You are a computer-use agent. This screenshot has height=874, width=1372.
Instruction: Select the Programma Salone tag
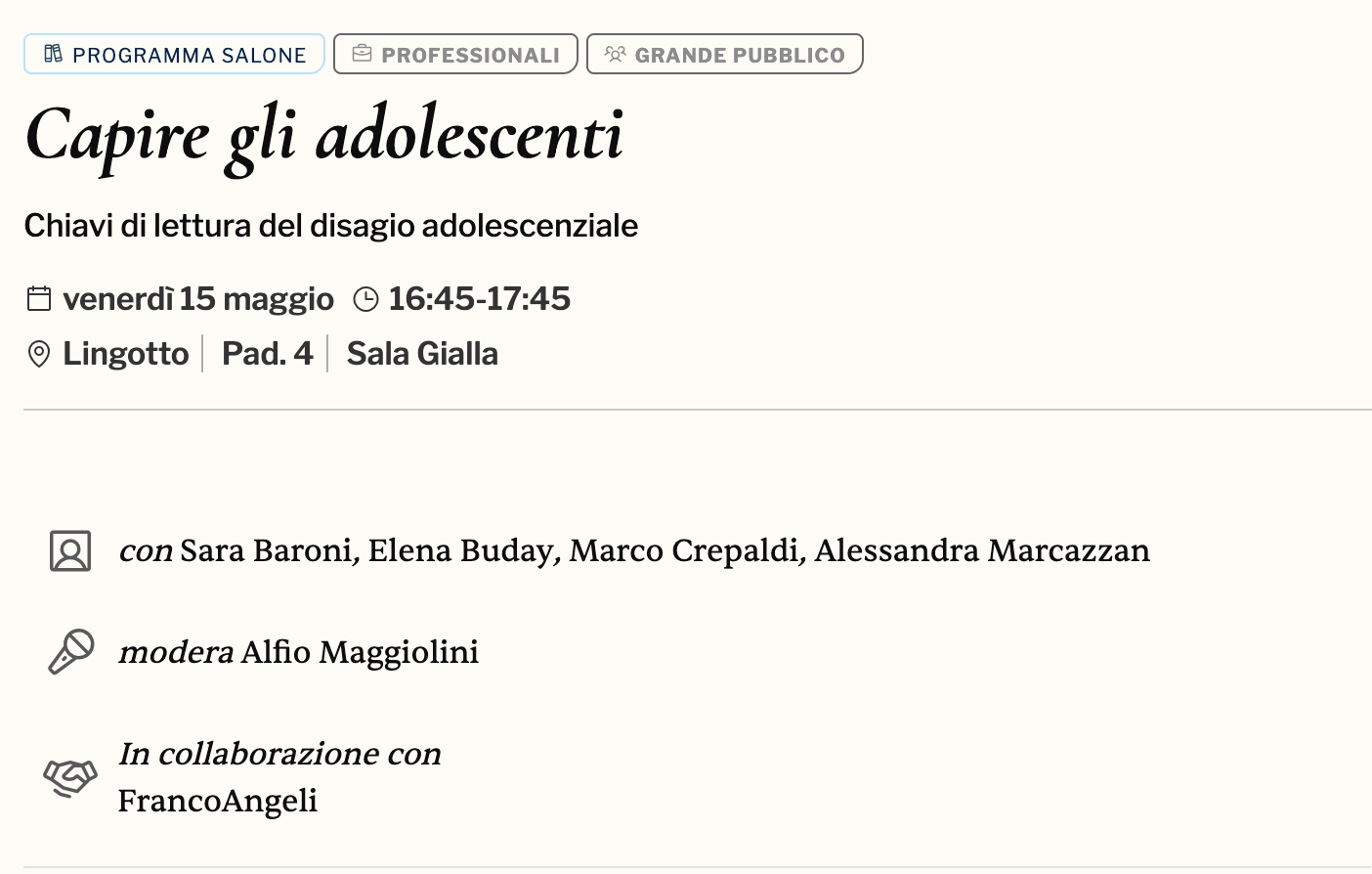coord(174,54)
